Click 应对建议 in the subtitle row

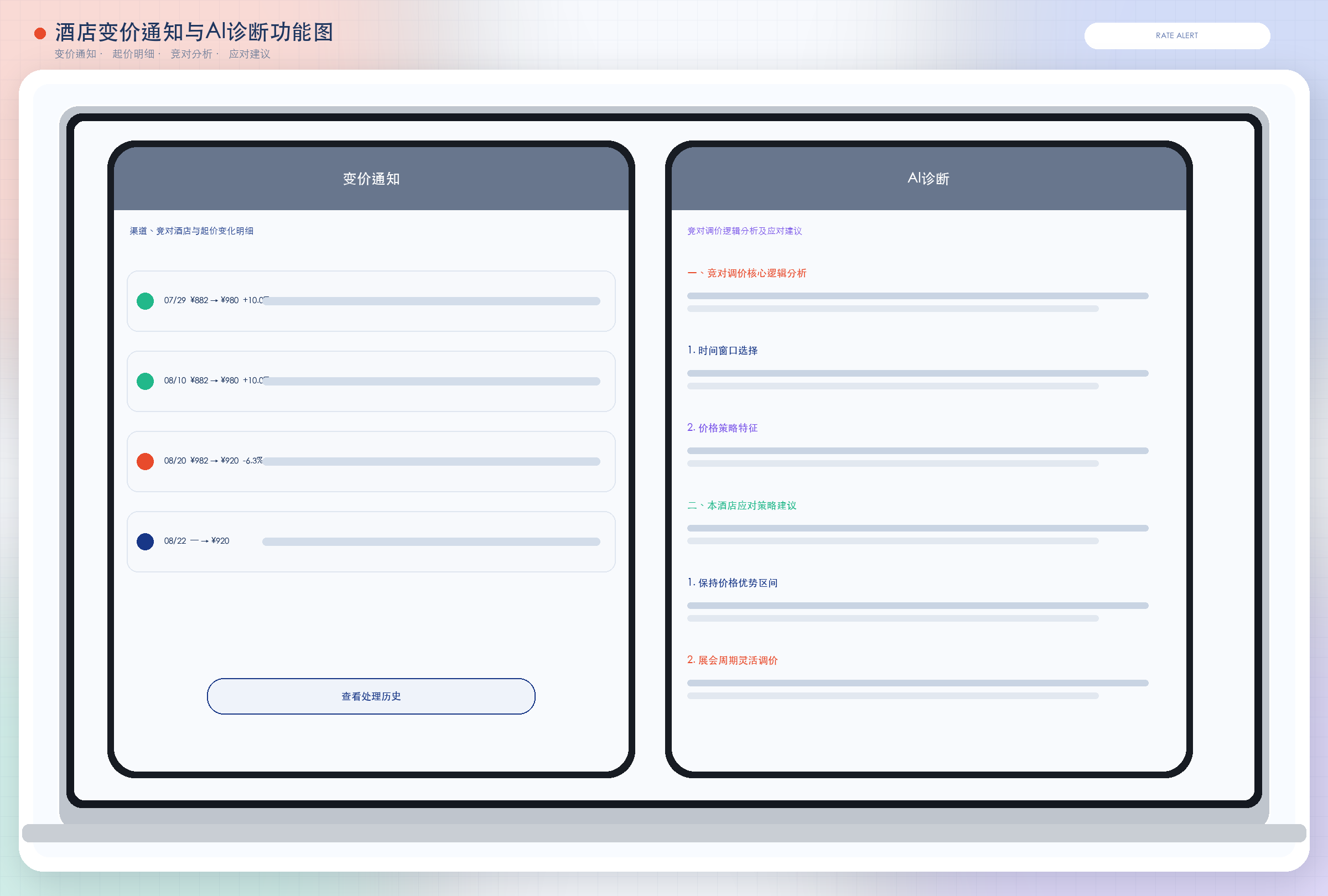pyautogui.click(x=249, y=54)
